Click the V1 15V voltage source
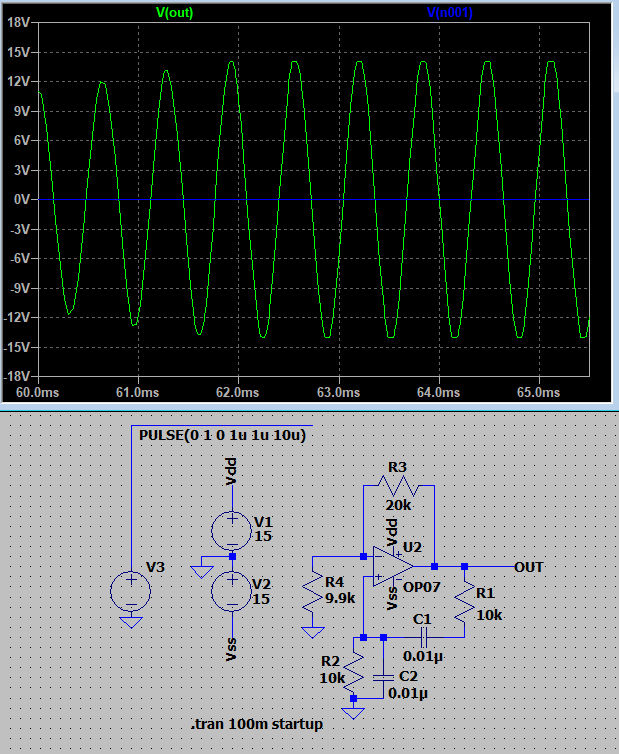 (x=231, y=528)
